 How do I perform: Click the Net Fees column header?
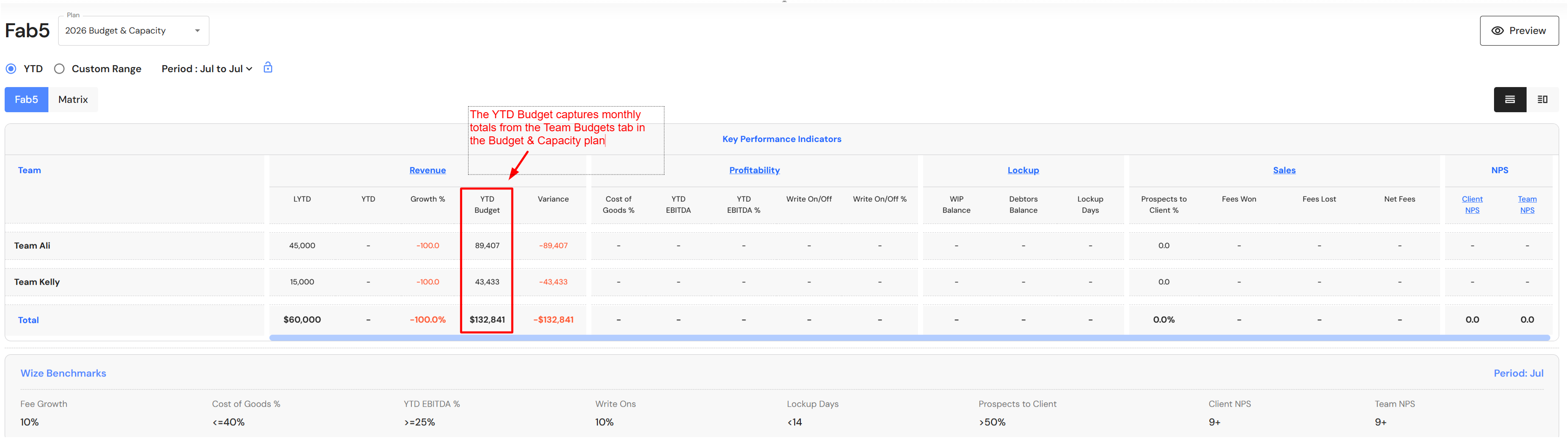click(1400, 199)
